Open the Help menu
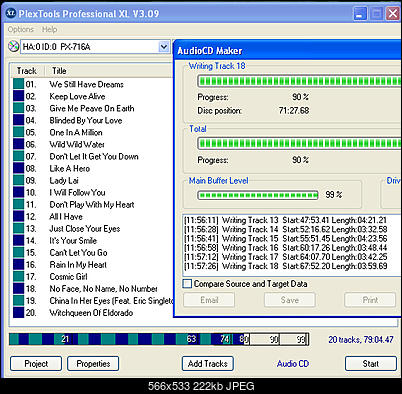The width and height of the screenshot is (402, 394). (x=49, y=29)
